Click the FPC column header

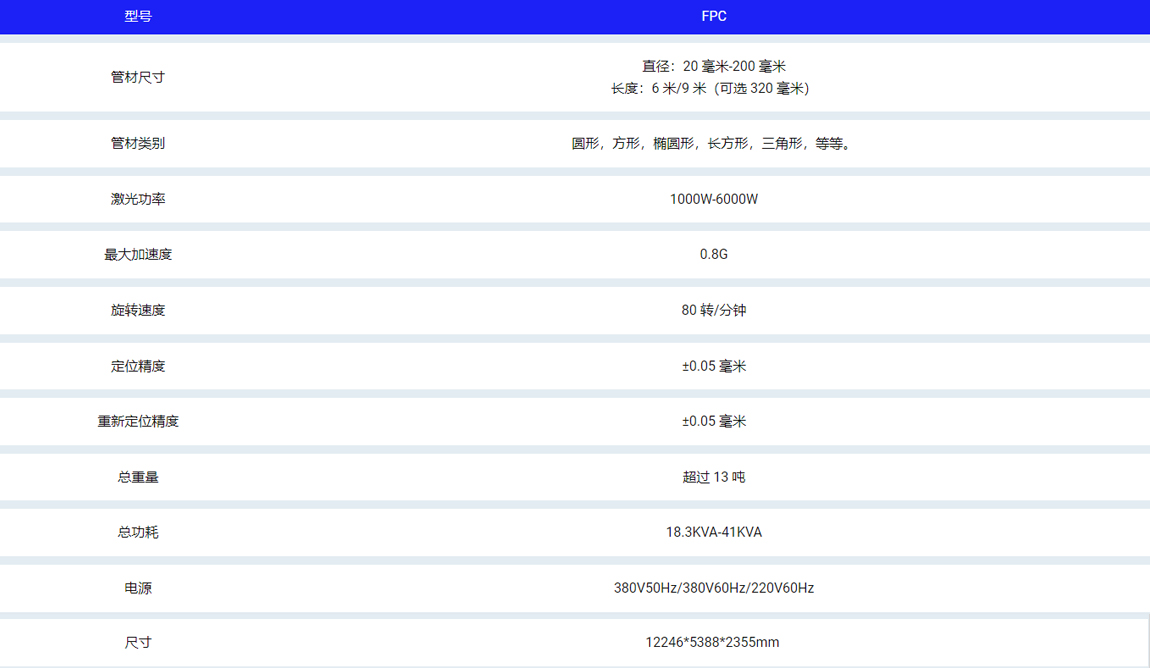[x=713, y=16]
